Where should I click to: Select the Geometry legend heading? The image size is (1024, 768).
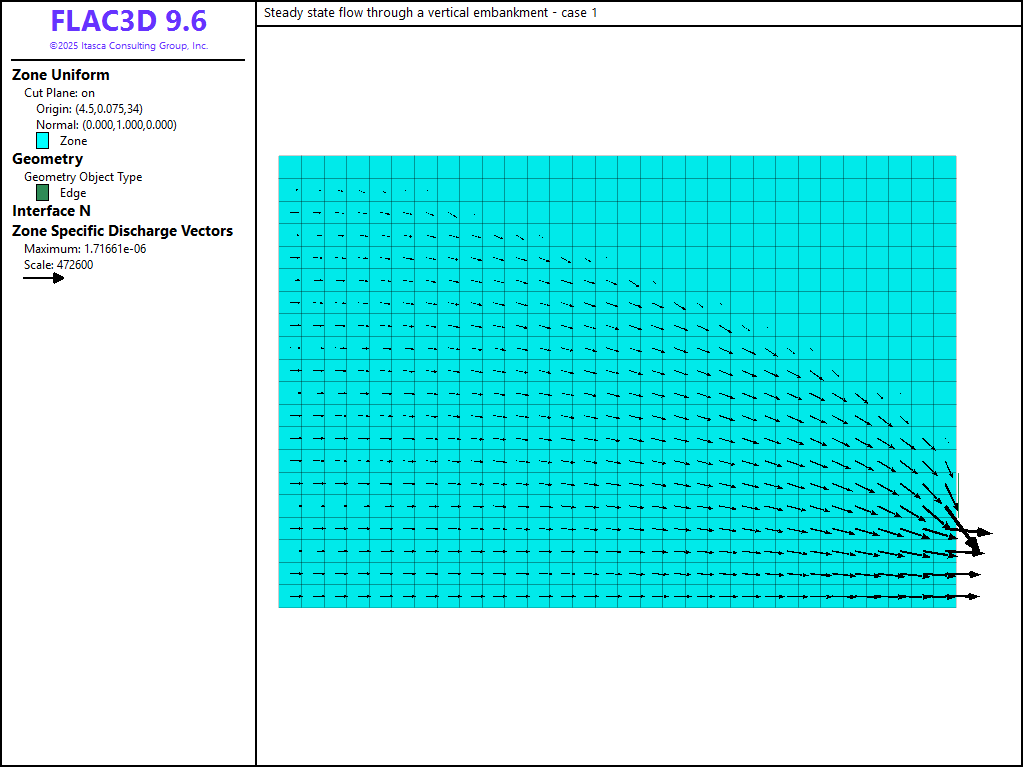(x=47, y=159)
